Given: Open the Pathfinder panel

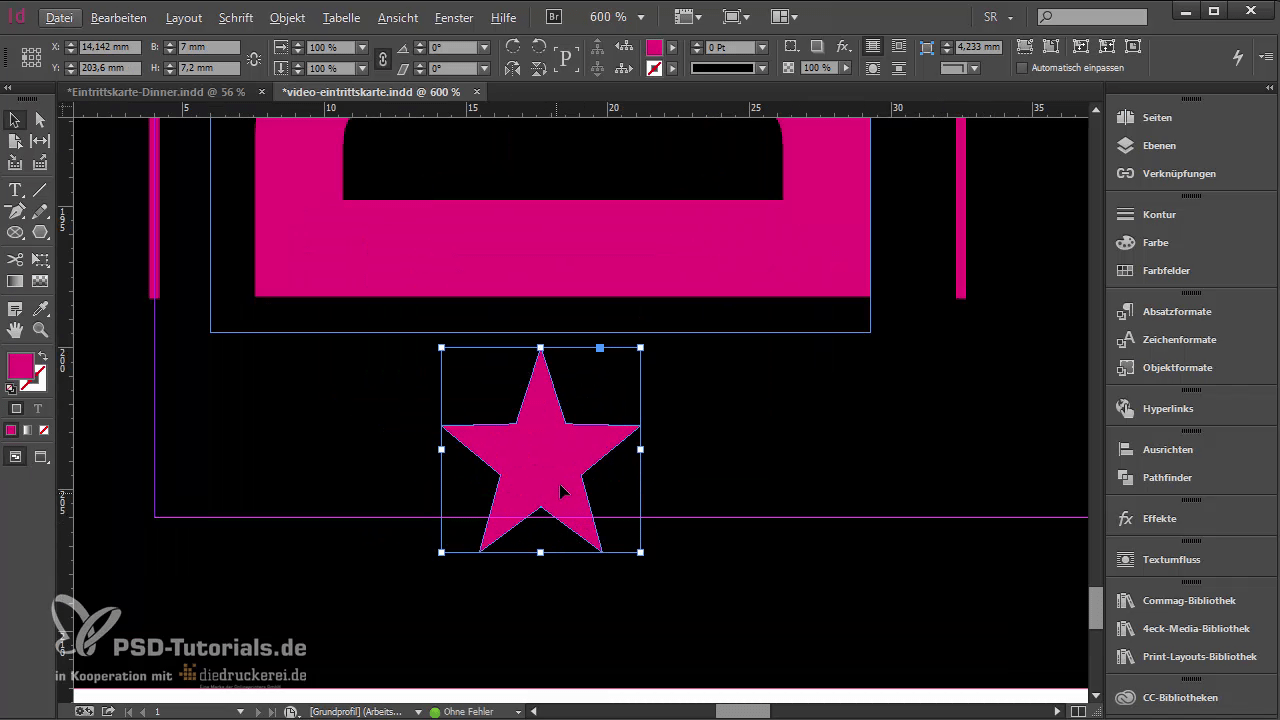Looking at the screenshot, I should (1167, 477).
